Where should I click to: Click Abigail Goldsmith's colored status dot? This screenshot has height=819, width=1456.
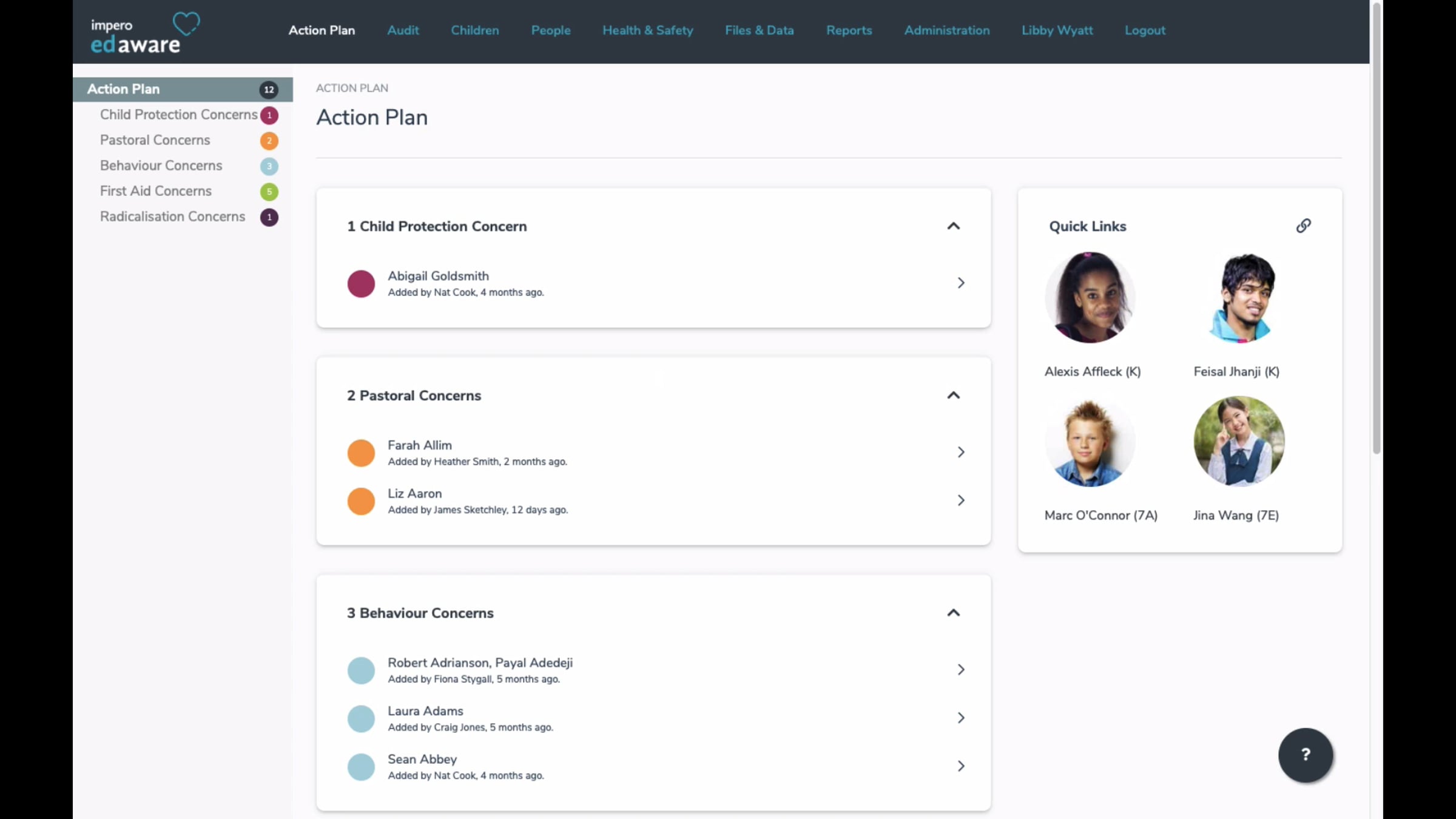click(x=361, y=283)
